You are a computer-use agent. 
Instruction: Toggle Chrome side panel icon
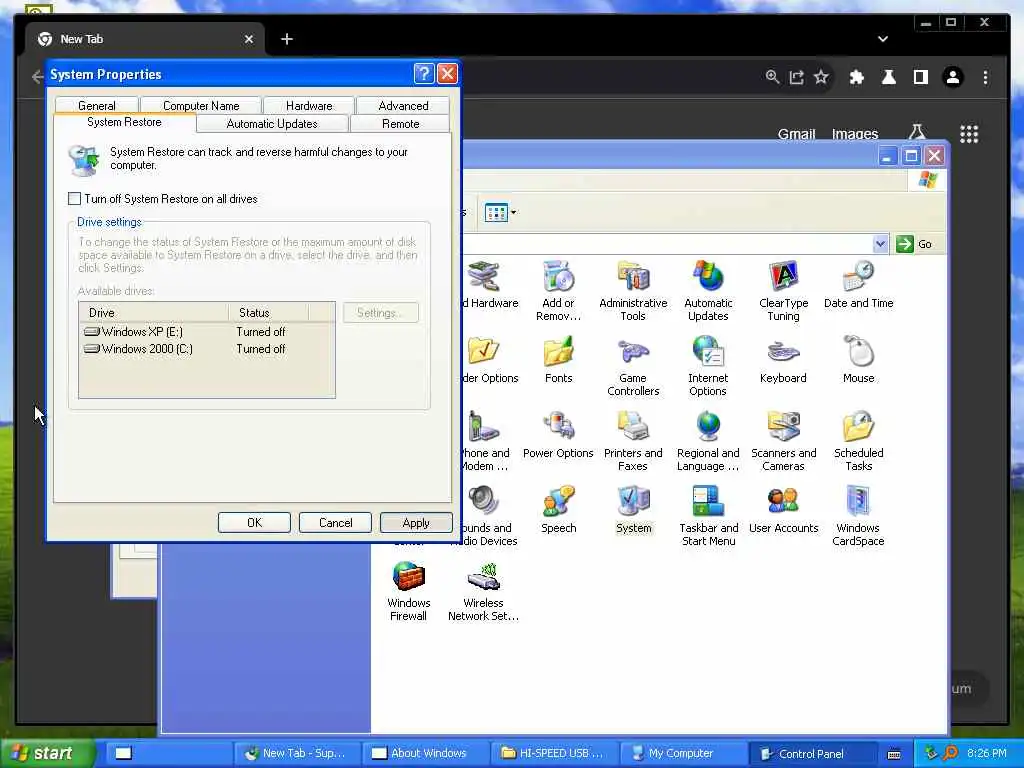(921, 78)
